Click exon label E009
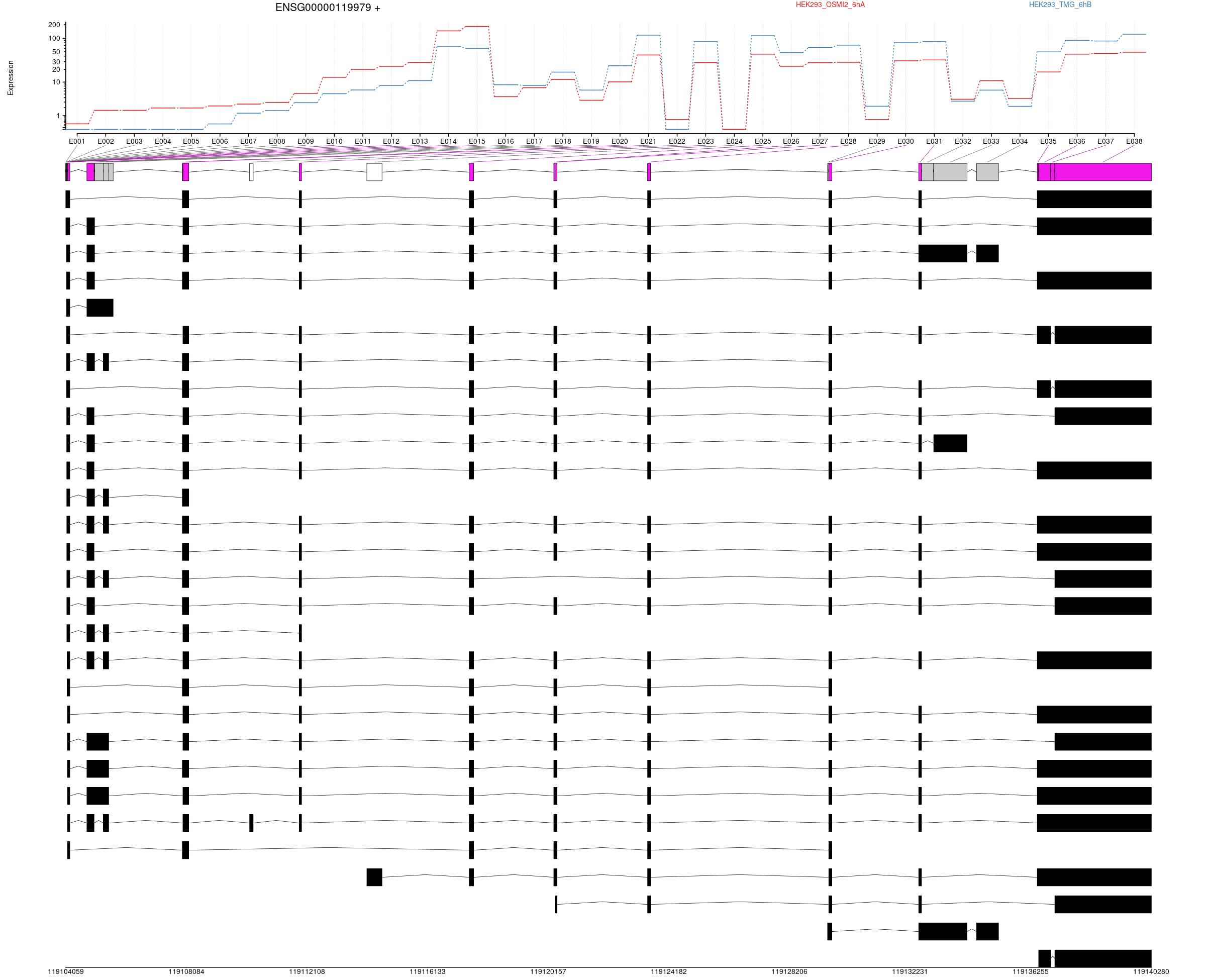Screen dimensions: 1206x980 (x=306, y=142)
